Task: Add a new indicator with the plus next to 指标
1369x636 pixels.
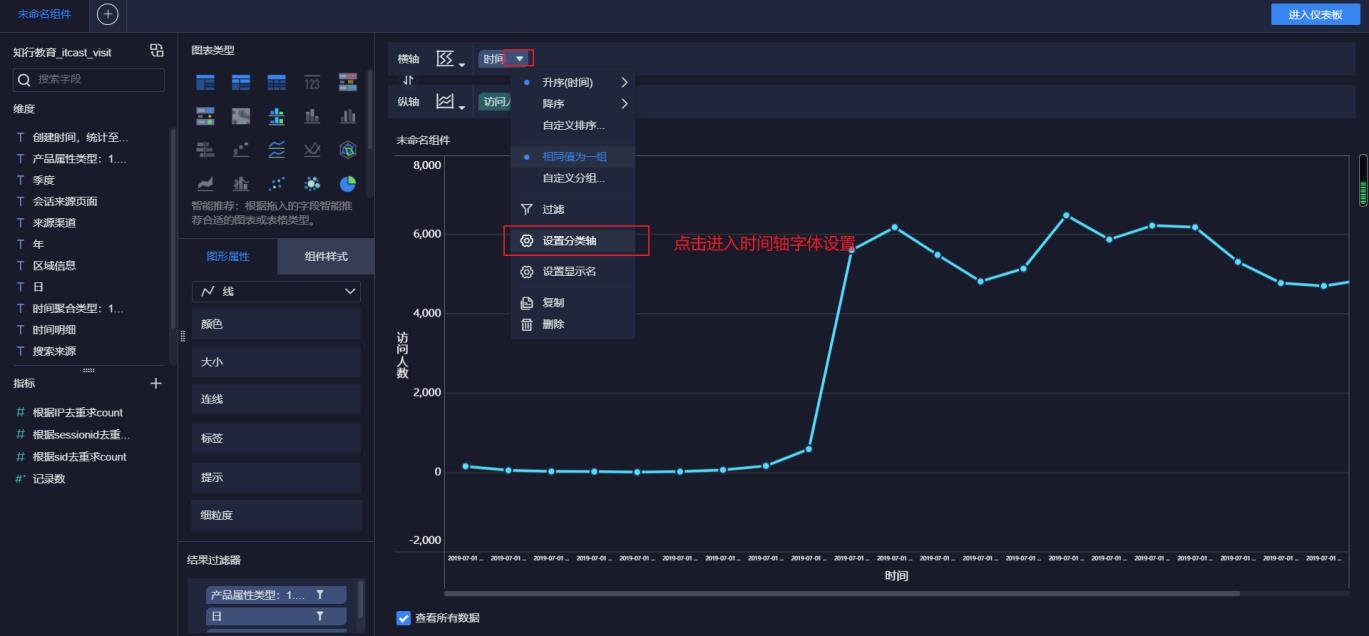Action: [x=156, y=383]
